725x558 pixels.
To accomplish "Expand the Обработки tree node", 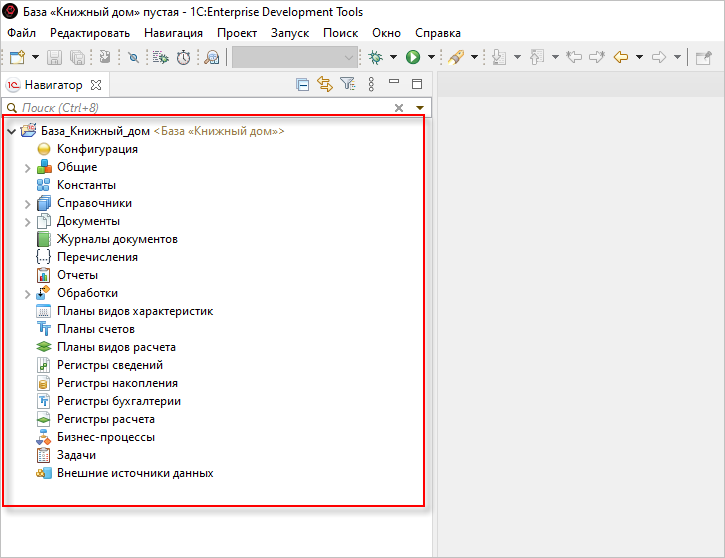I will [x=28, y=294].
